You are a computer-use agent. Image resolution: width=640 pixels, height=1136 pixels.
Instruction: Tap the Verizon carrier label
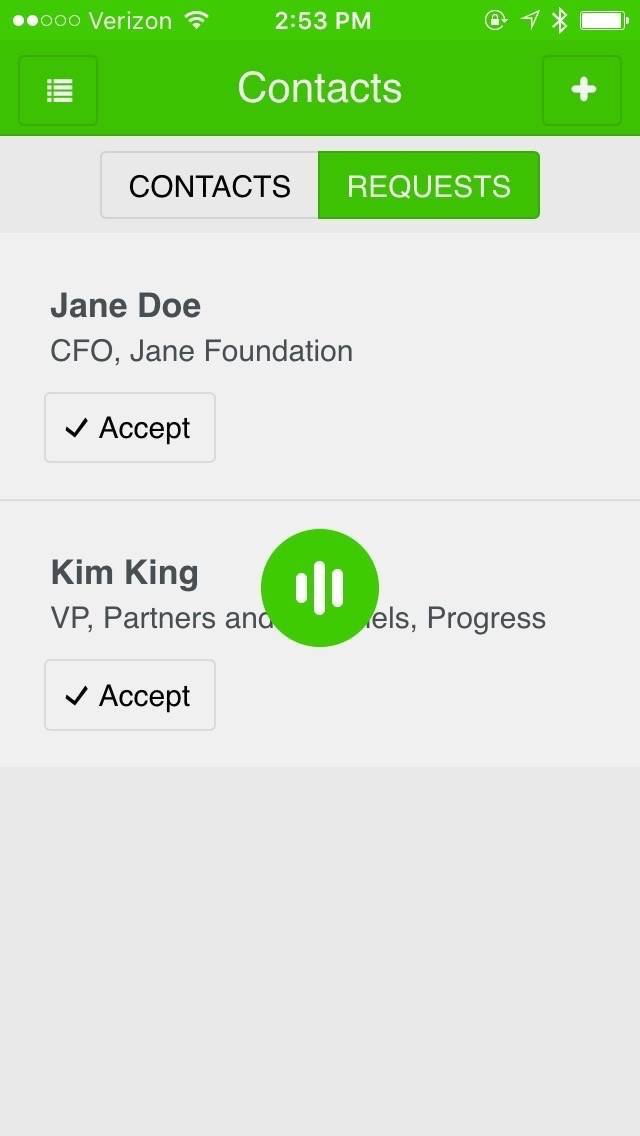click(130, 20)
